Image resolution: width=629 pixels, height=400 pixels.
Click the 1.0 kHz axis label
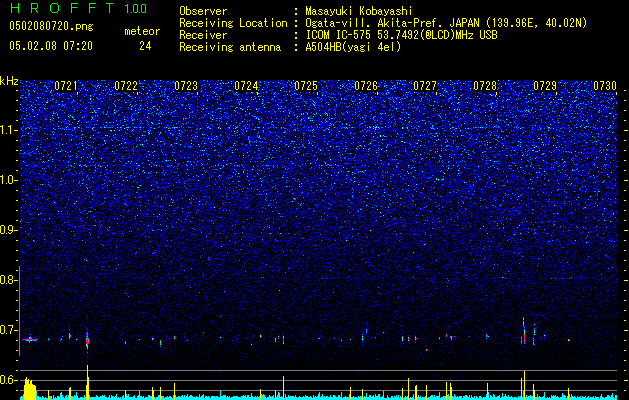click(9, 180)
